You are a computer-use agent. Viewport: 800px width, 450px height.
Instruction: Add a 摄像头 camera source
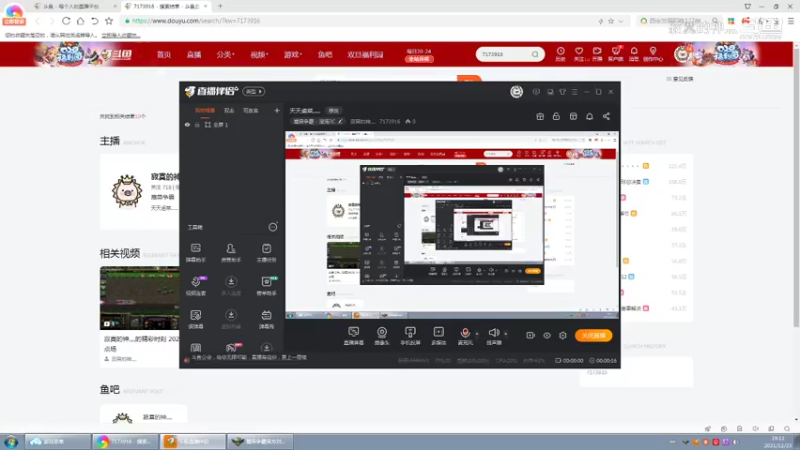click(x=382, y=336)
